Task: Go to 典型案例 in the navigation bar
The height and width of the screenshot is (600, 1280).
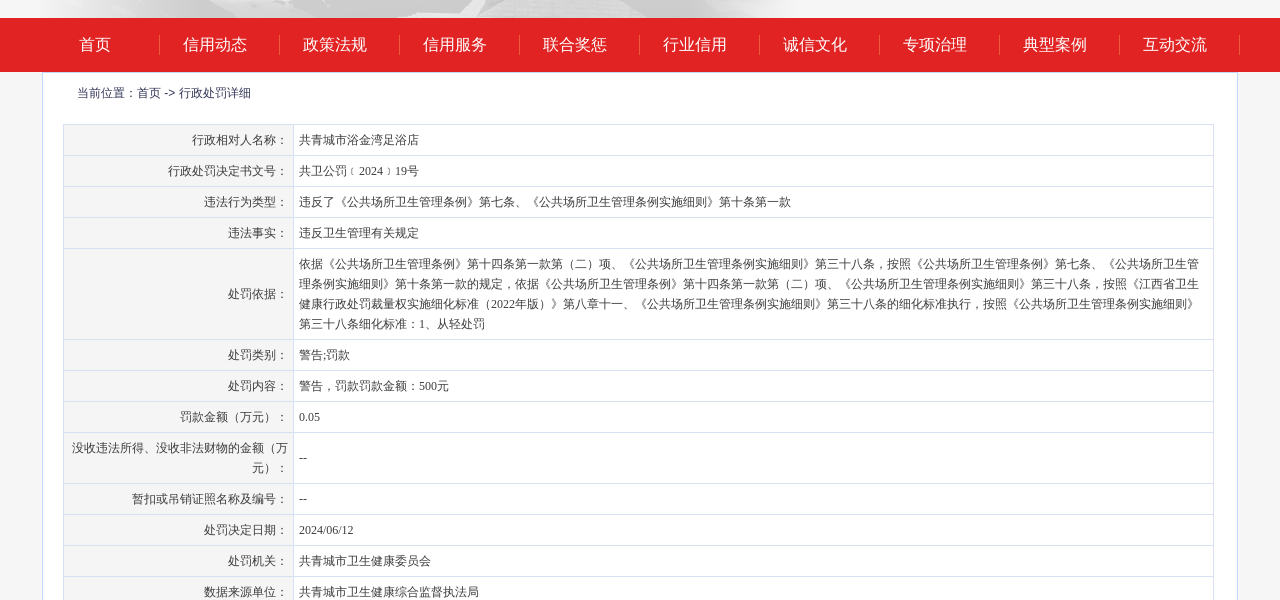Action: coord(1055,45)
